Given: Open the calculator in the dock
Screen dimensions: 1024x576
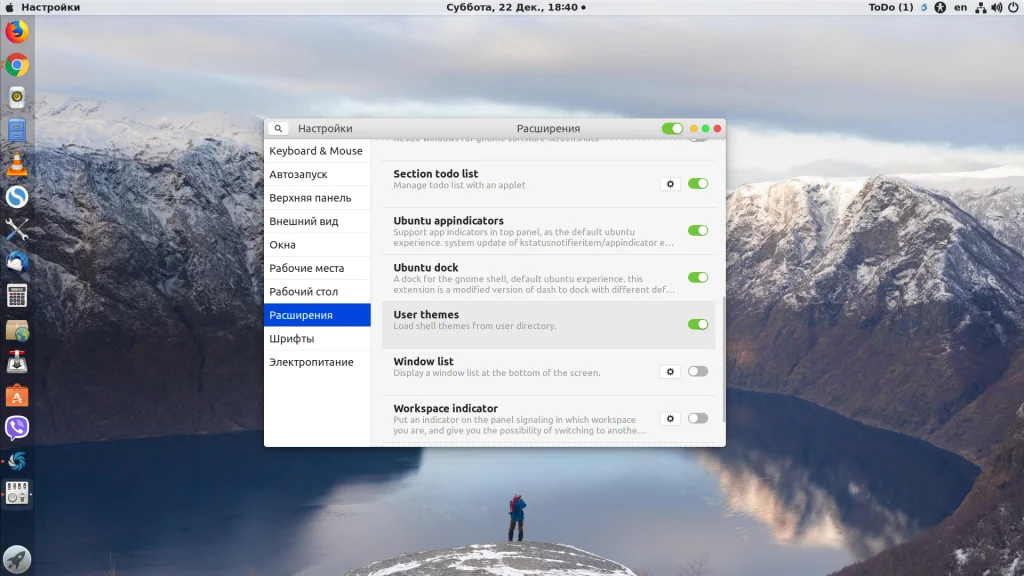Looking at the screenshot, I should coord(17,296).
